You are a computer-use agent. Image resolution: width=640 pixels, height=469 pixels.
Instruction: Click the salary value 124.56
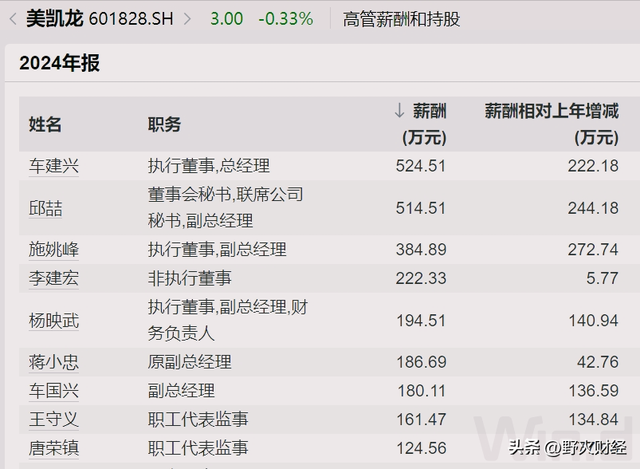click(421, 448)
